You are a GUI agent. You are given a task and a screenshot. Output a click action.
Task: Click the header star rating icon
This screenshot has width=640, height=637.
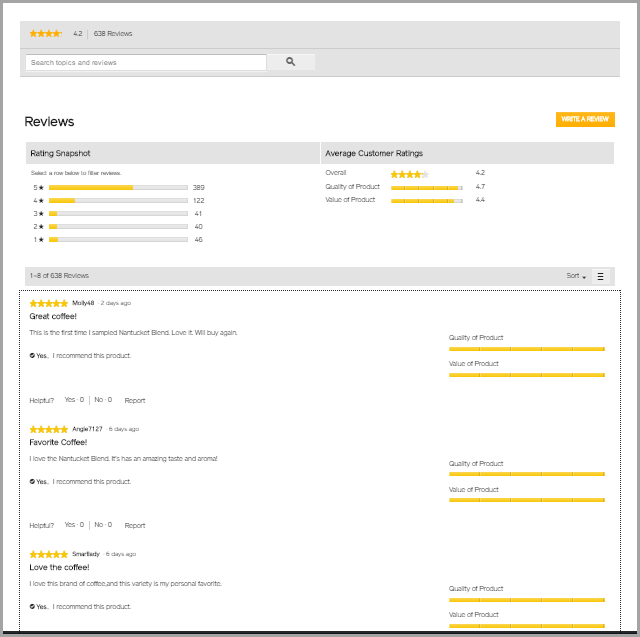pos(45,34)
